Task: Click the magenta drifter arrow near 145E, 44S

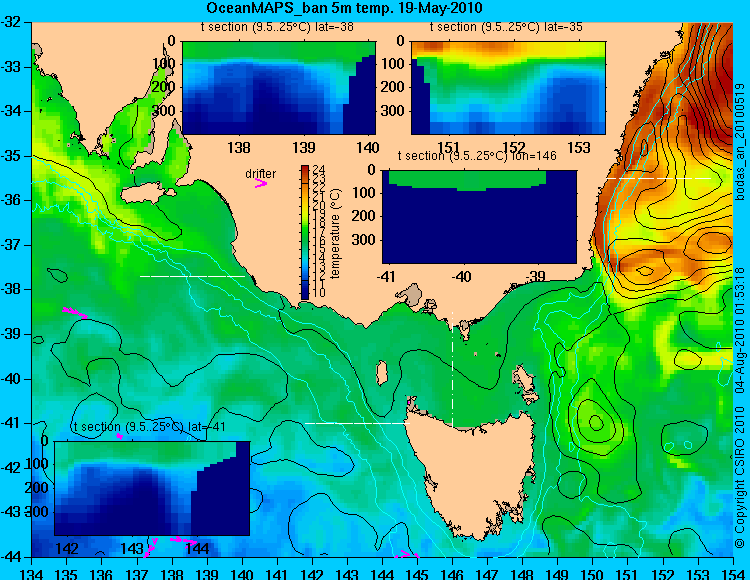Action: [x=407, y=555]
